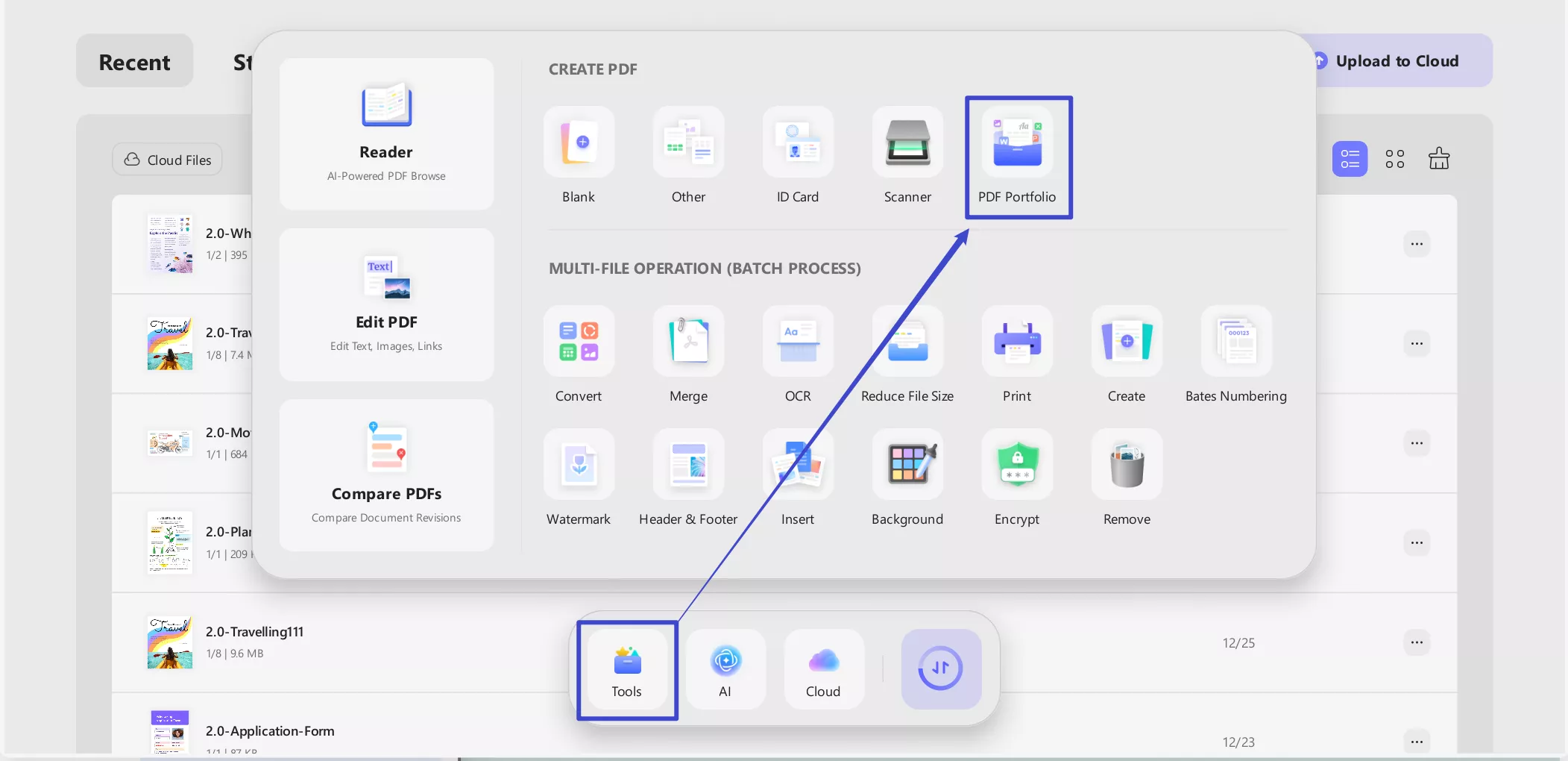Open the Tools panel from bottom bar
The width and height of the screenshot is (1568, 761).
(626, 669)
